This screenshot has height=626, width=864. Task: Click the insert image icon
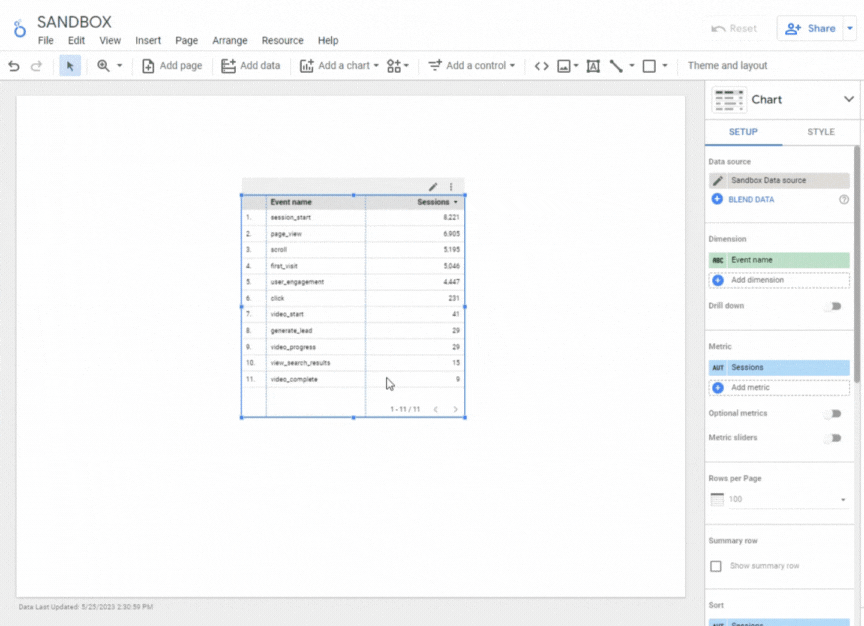click(x=564, y=66)
